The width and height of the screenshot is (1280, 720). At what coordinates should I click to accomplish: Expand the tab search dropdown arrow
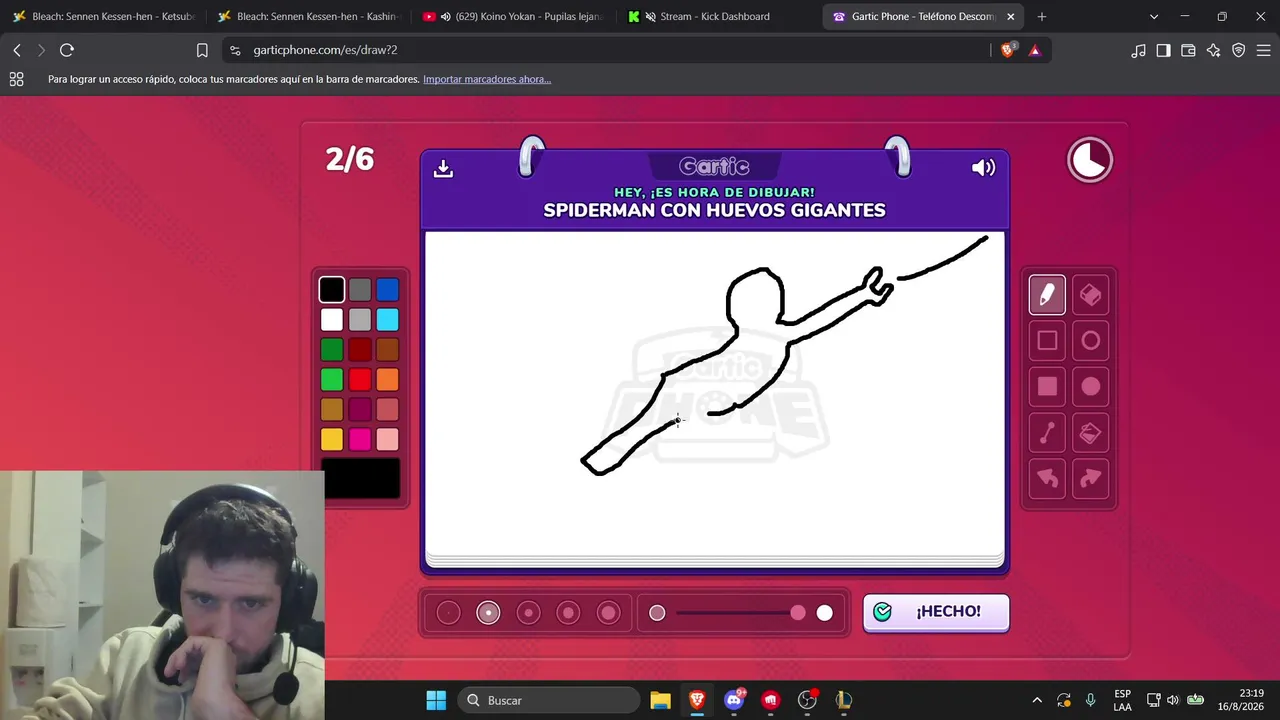(x=1154, y=17)
